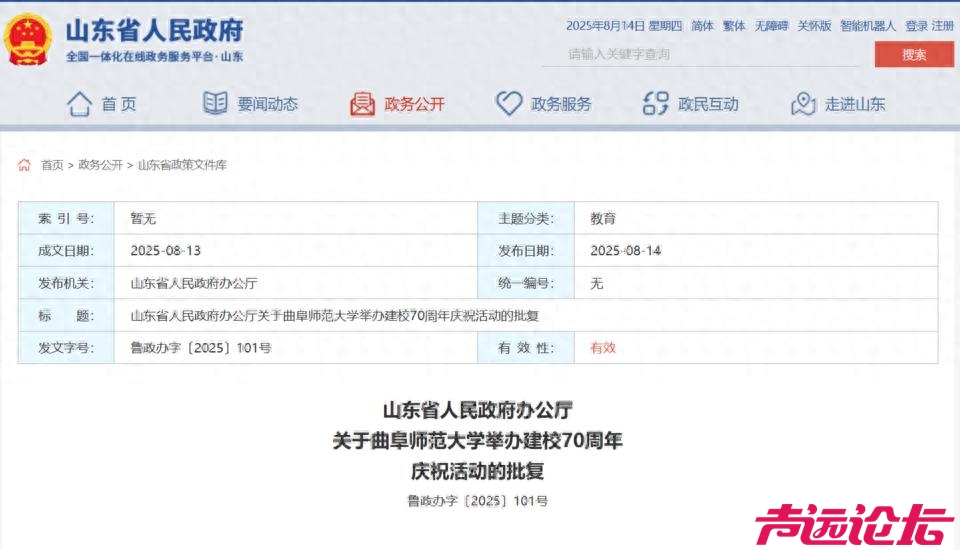Screen dimensions: 960x550
Task: Click the heading line 关于曲阜师范大学举办建校70周年
Action: (x=478, y=440)
